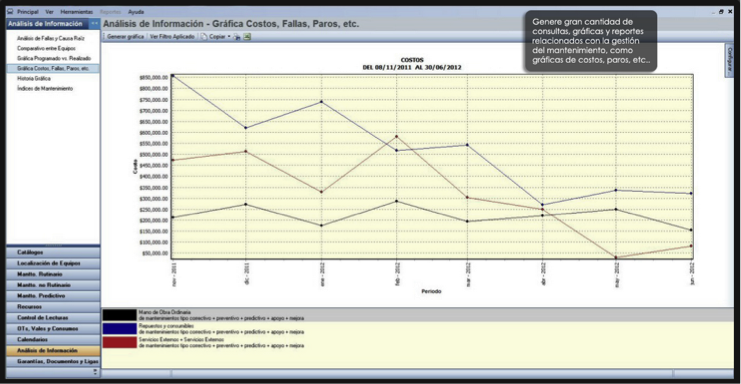
Task: Click the Excel export icon
Action: [247, 36]
